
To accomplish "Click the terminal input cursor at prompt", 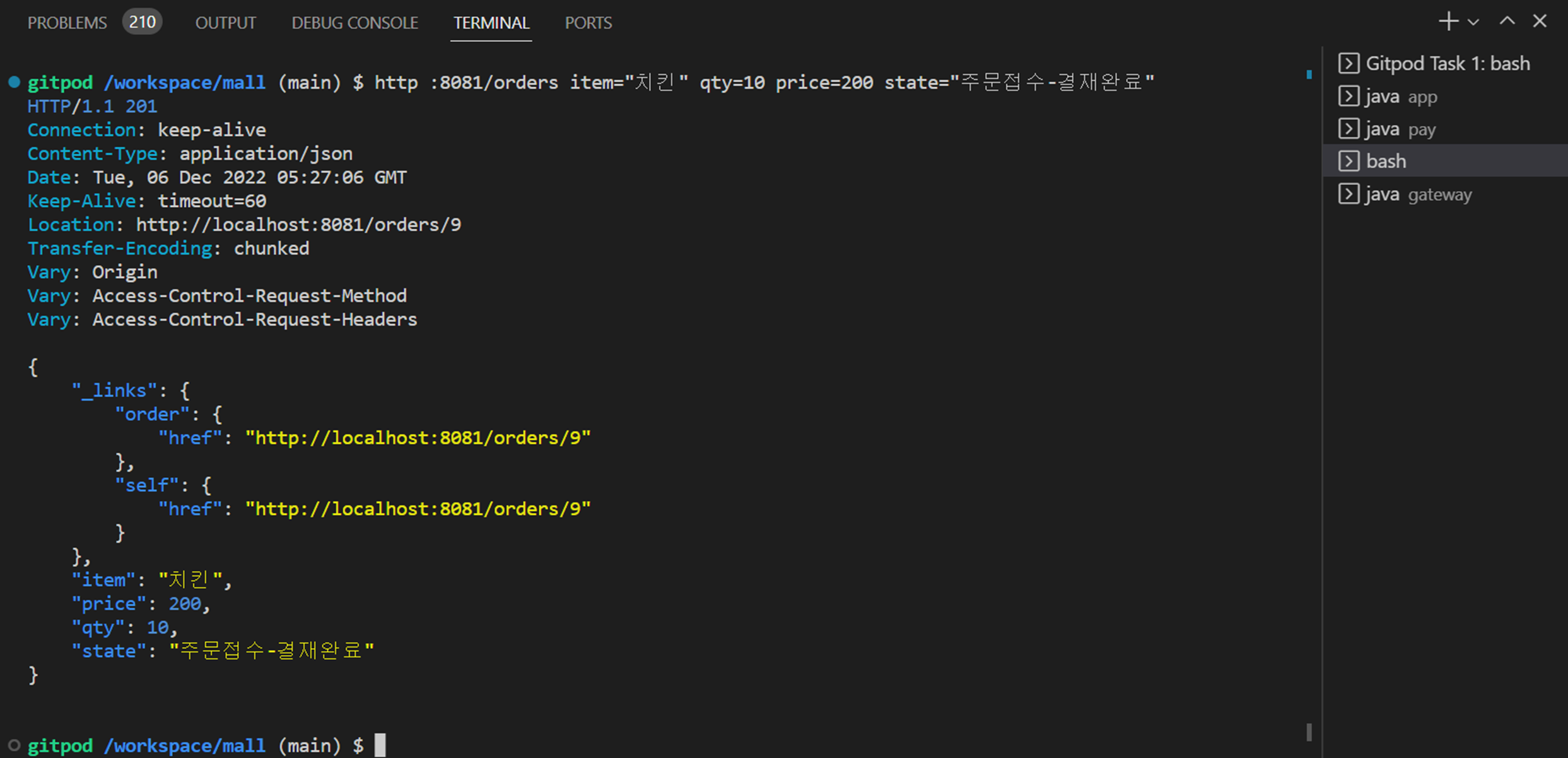I will click(380, 745).
